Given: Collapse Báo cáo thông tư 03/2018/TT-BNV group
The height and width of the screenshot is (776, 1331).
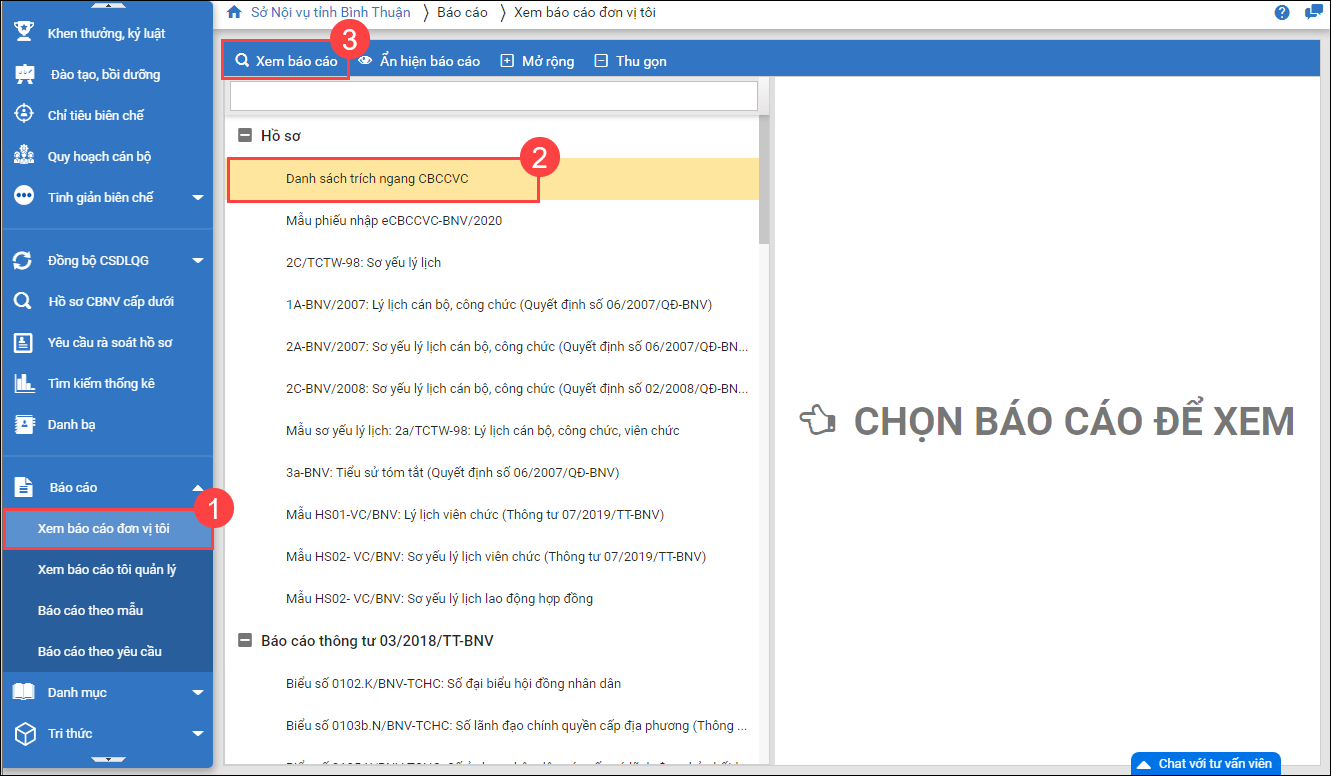Looking at the screenshot, I should point(245,641).
